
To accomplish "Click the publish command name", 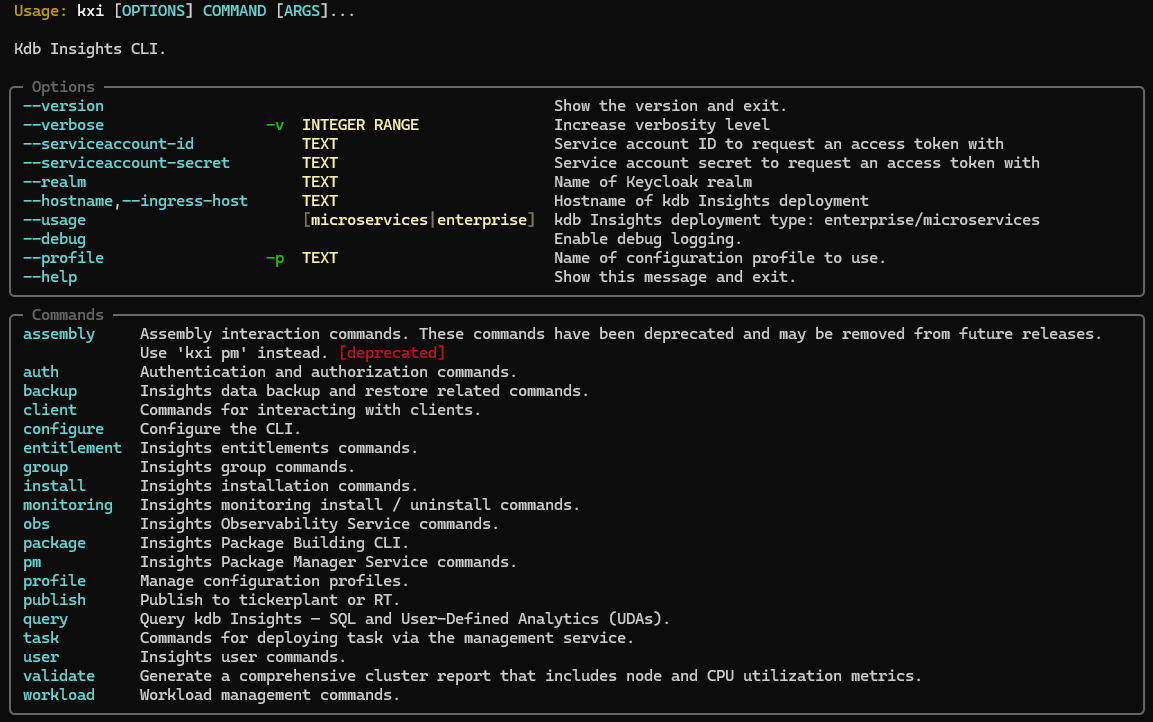I will pos(54,601).
